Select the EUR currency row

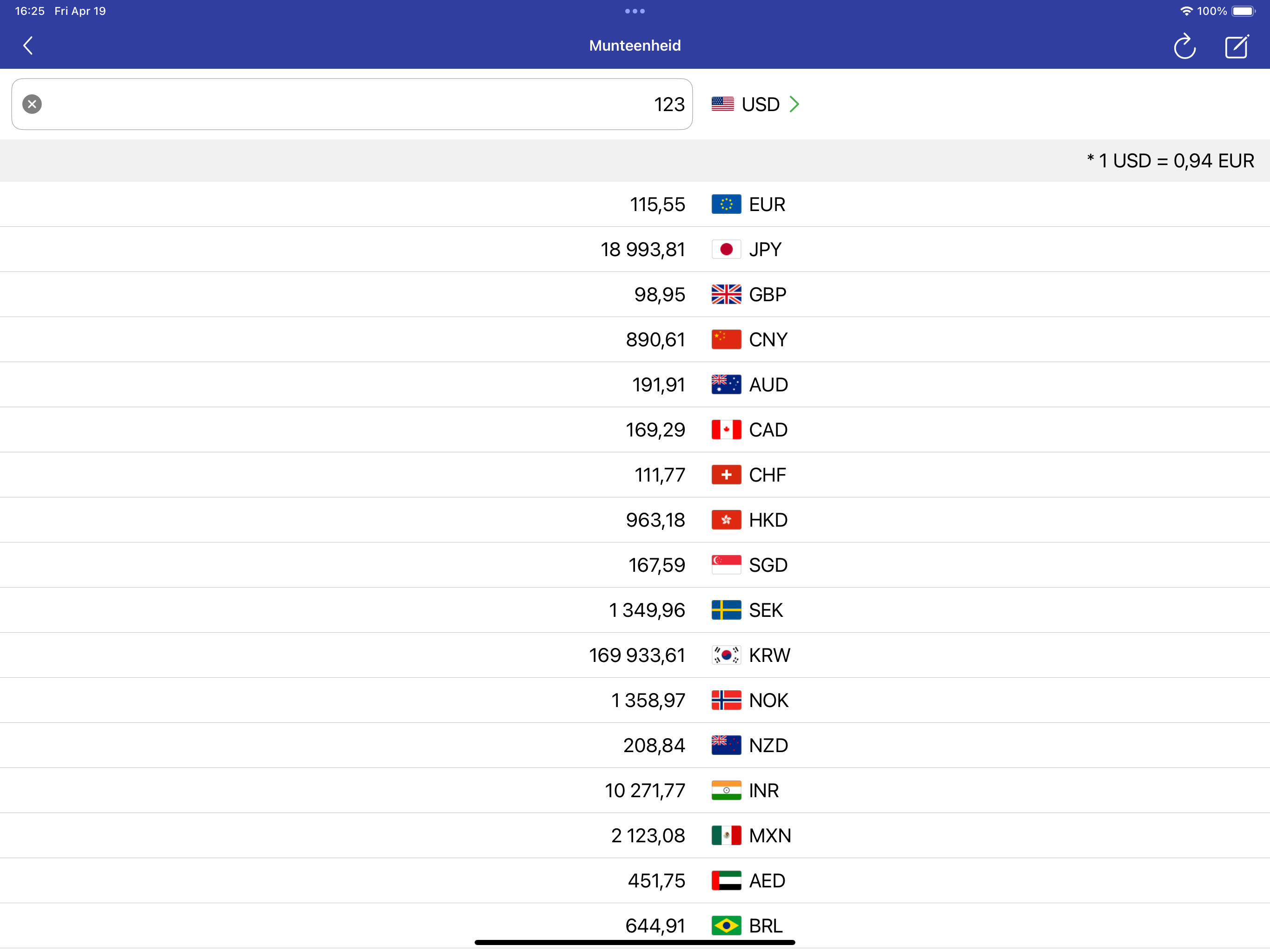[635, 205]
